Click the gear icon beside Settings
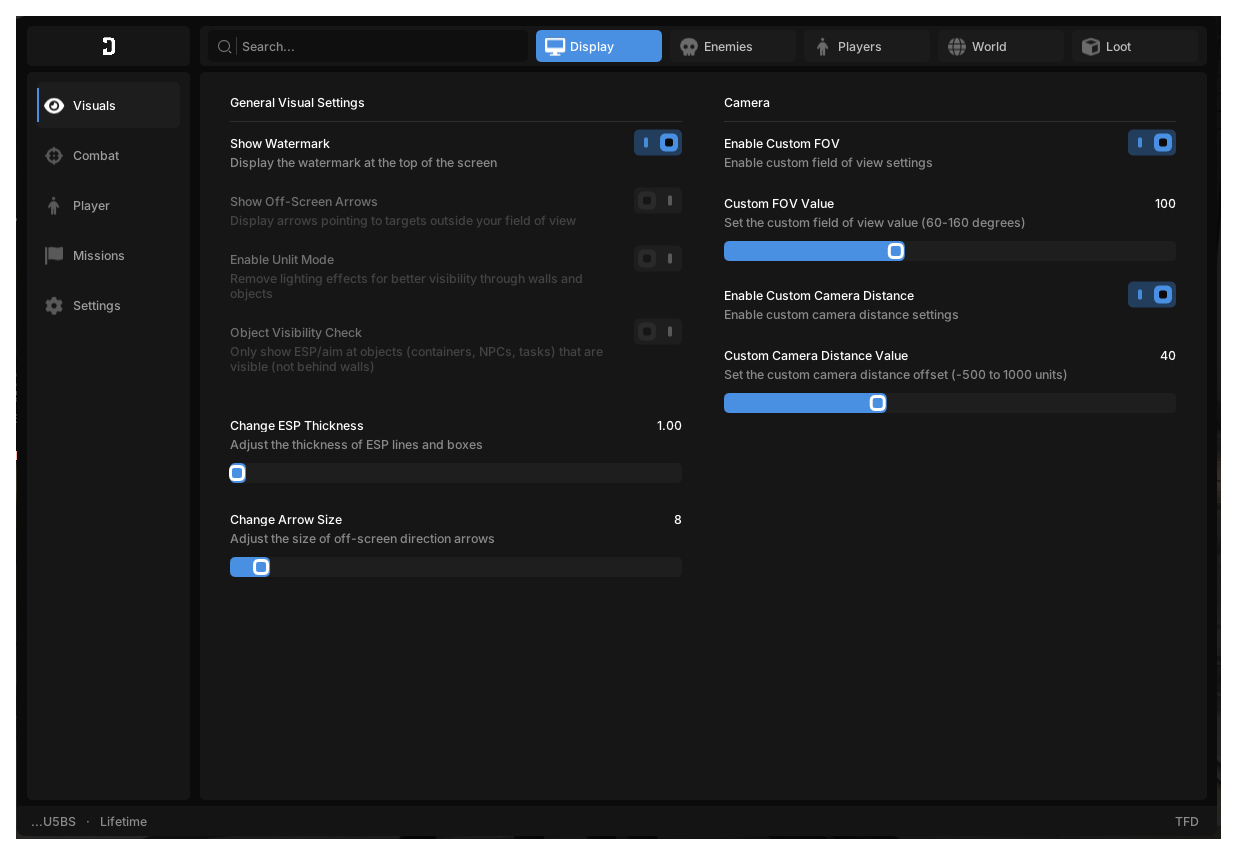This screenshot has width=1238, height=856. [x=54, y=306]
